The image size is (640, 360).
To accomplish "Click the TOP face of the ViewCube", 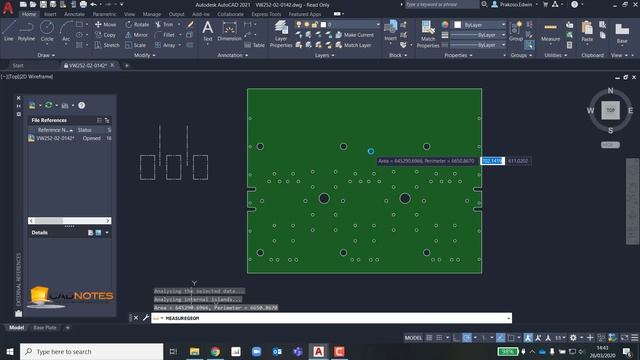I will (610, 110).
